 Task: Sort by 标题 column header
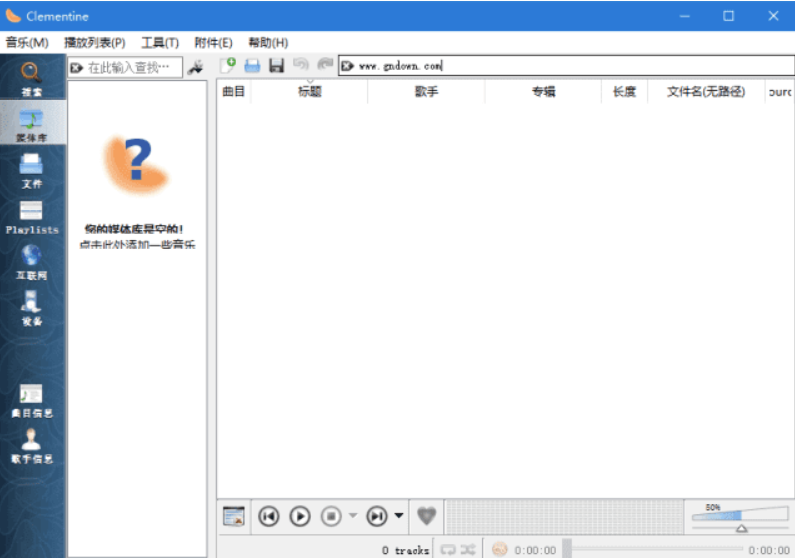coord(309,92)
